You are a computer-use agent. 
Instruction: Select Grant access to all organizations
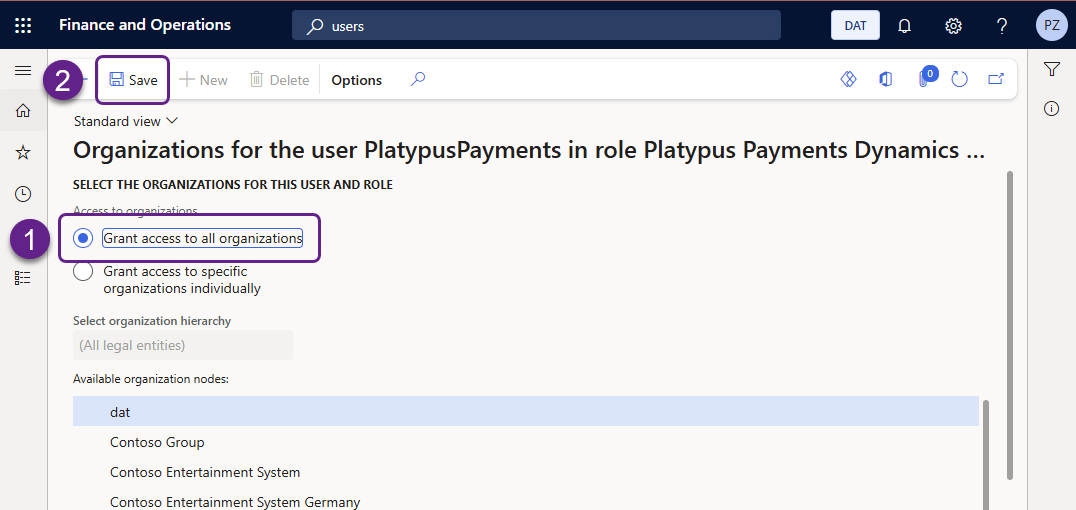coord(84,238)
